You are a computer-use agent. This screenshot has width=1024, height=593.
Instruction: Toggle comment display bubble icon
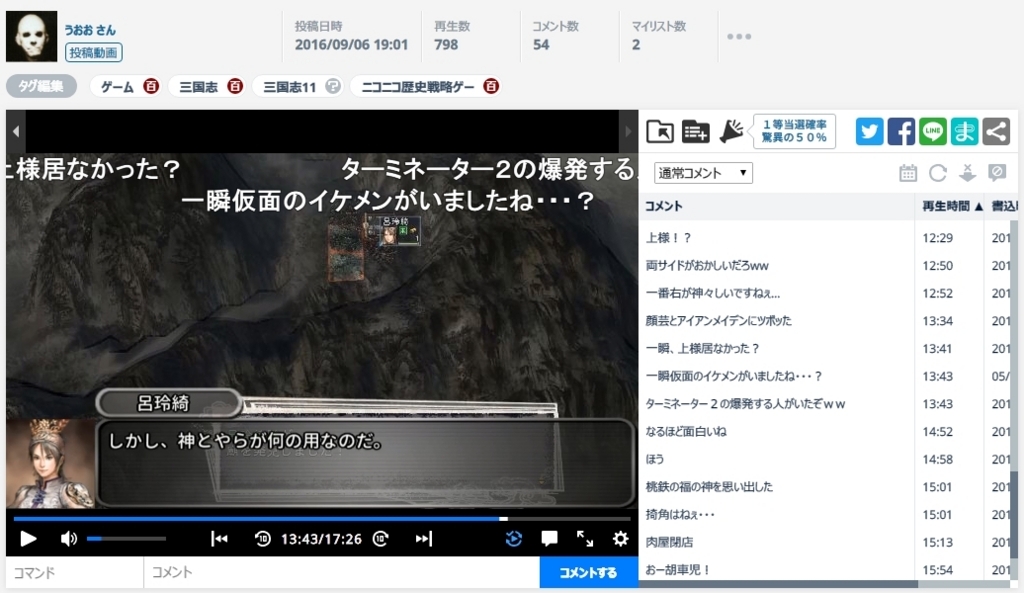[x=549, y=539]
